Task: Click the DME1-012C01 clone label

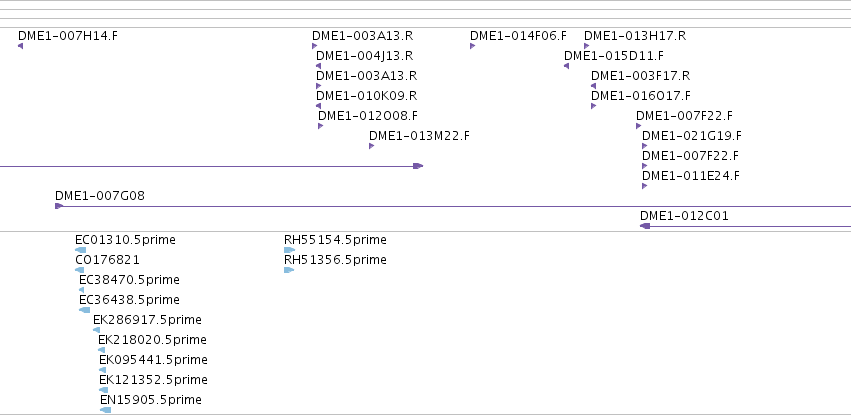Action: 684,216
